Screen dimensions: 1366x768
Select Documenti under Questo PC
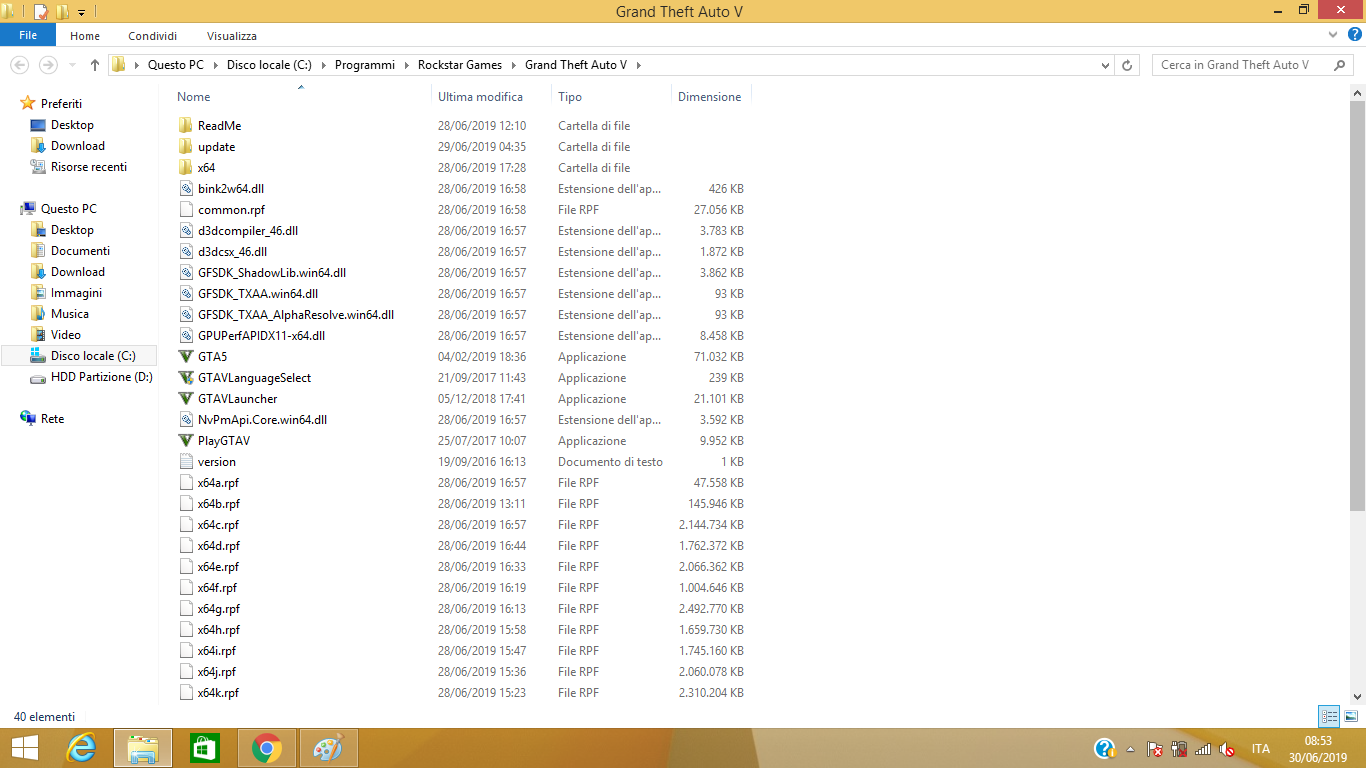(x=80, y=251)
